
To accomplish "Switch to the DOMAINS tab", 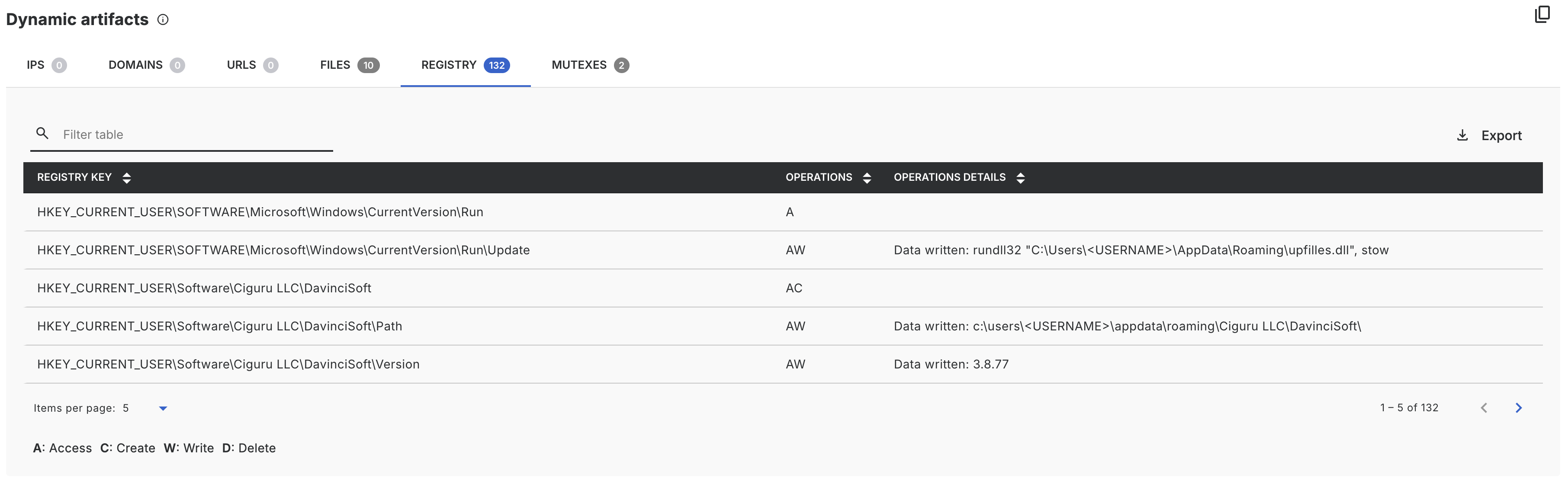I will pyautogui.click(x=146, y=65).
